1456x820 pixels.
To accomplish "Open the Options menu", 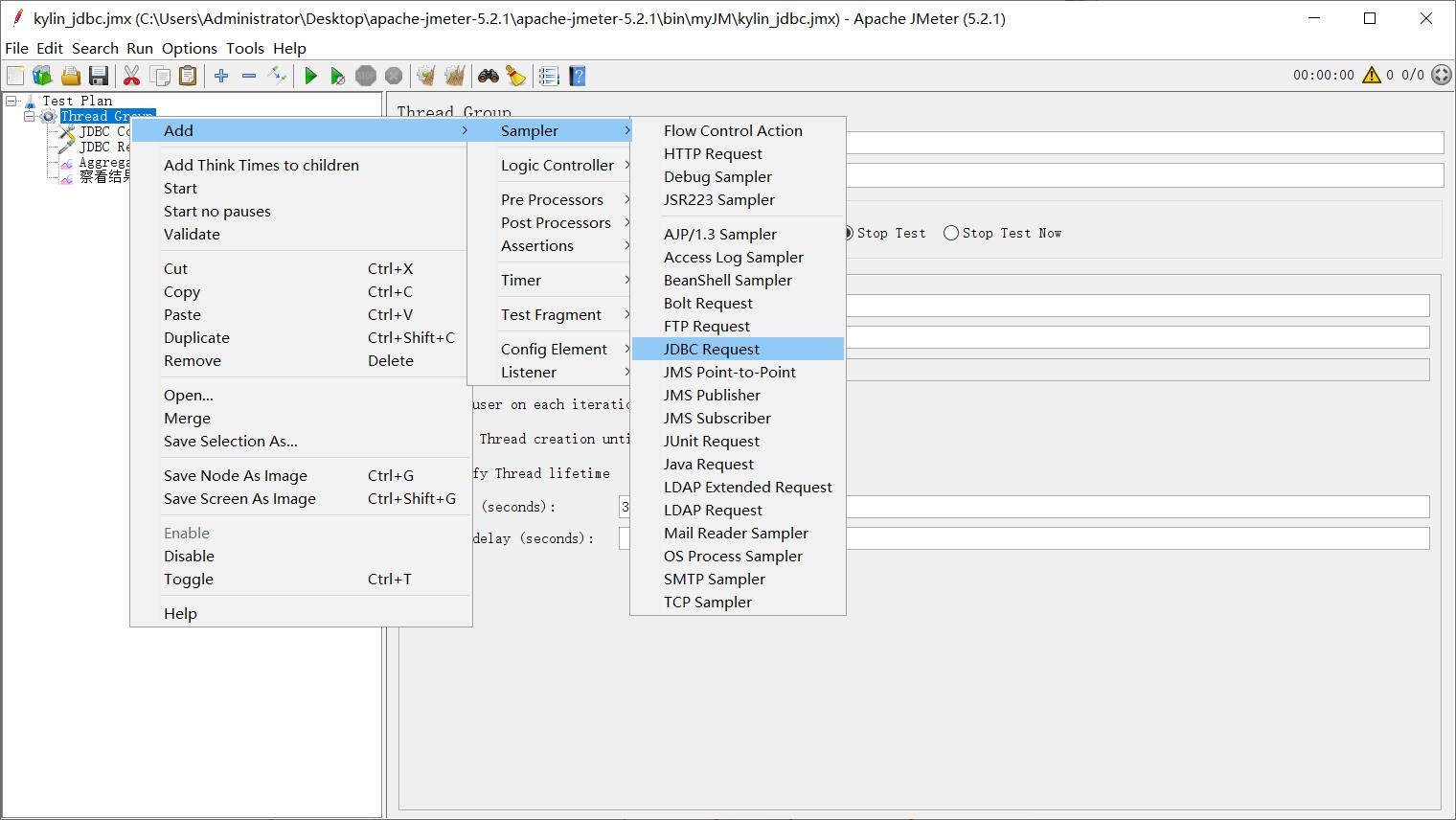I will click(x=190, y=48).
